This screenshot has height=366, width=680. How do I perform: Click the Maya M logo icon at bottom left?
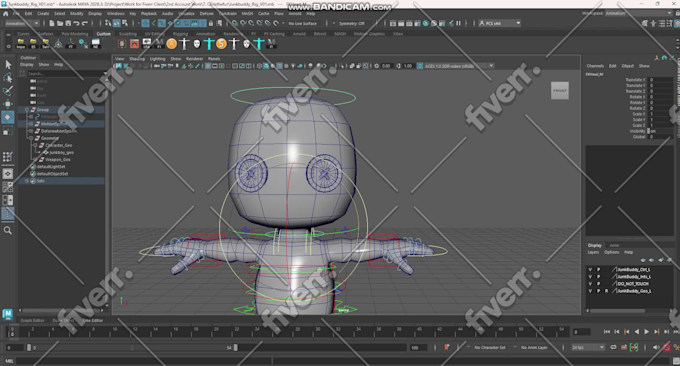point(7,314)
